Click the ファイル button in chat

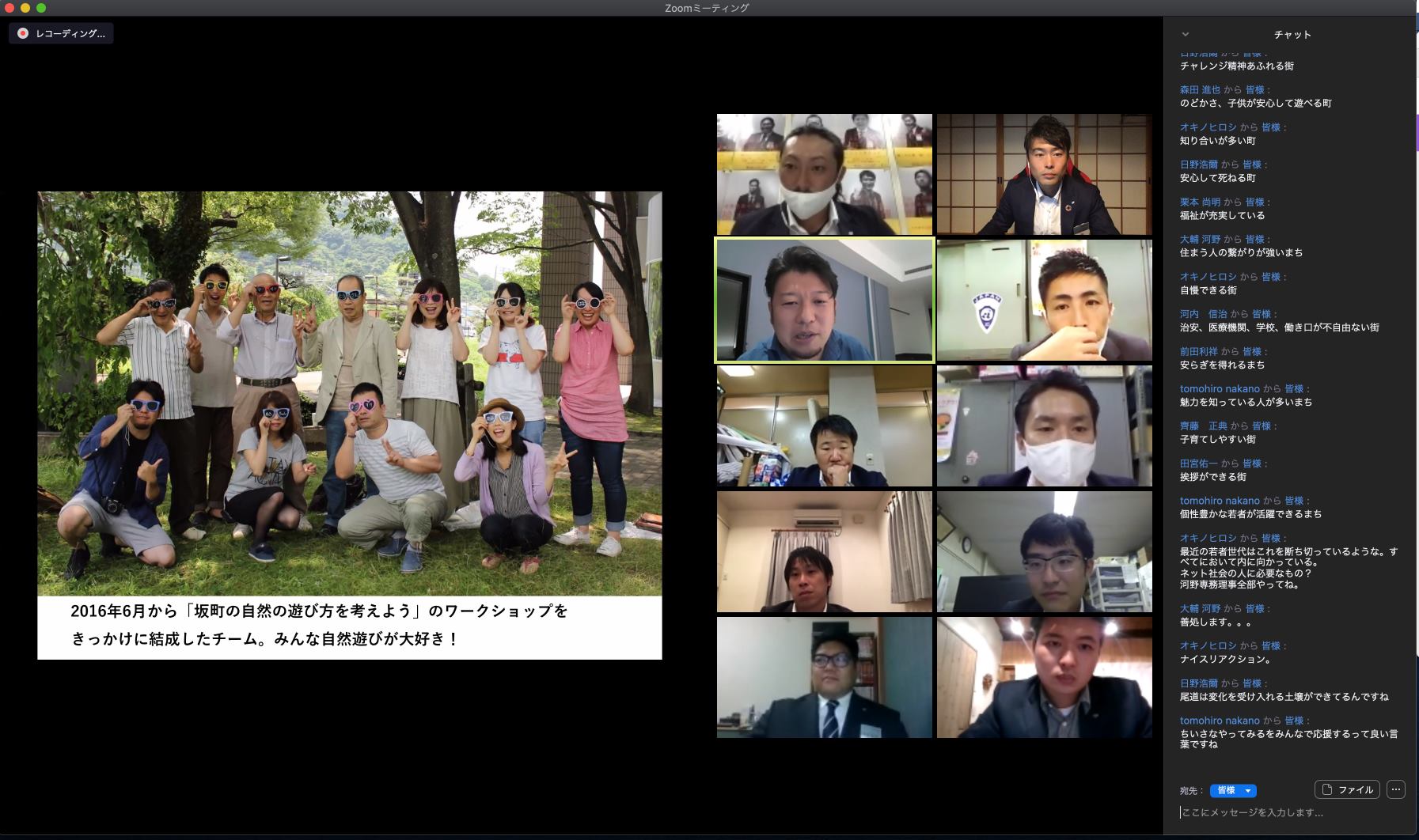tap(1347, 789)
